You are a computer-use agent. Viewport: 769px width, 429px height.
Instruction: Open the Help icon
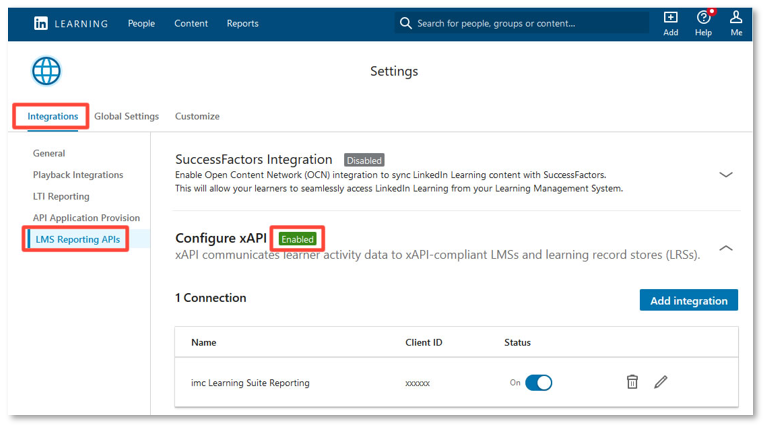703,19
